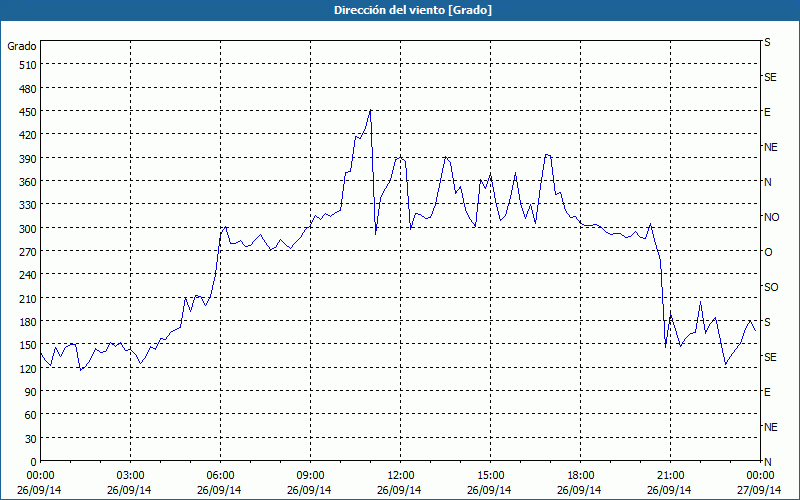Click the 510 y-axis value

click(x=28, y=65)
